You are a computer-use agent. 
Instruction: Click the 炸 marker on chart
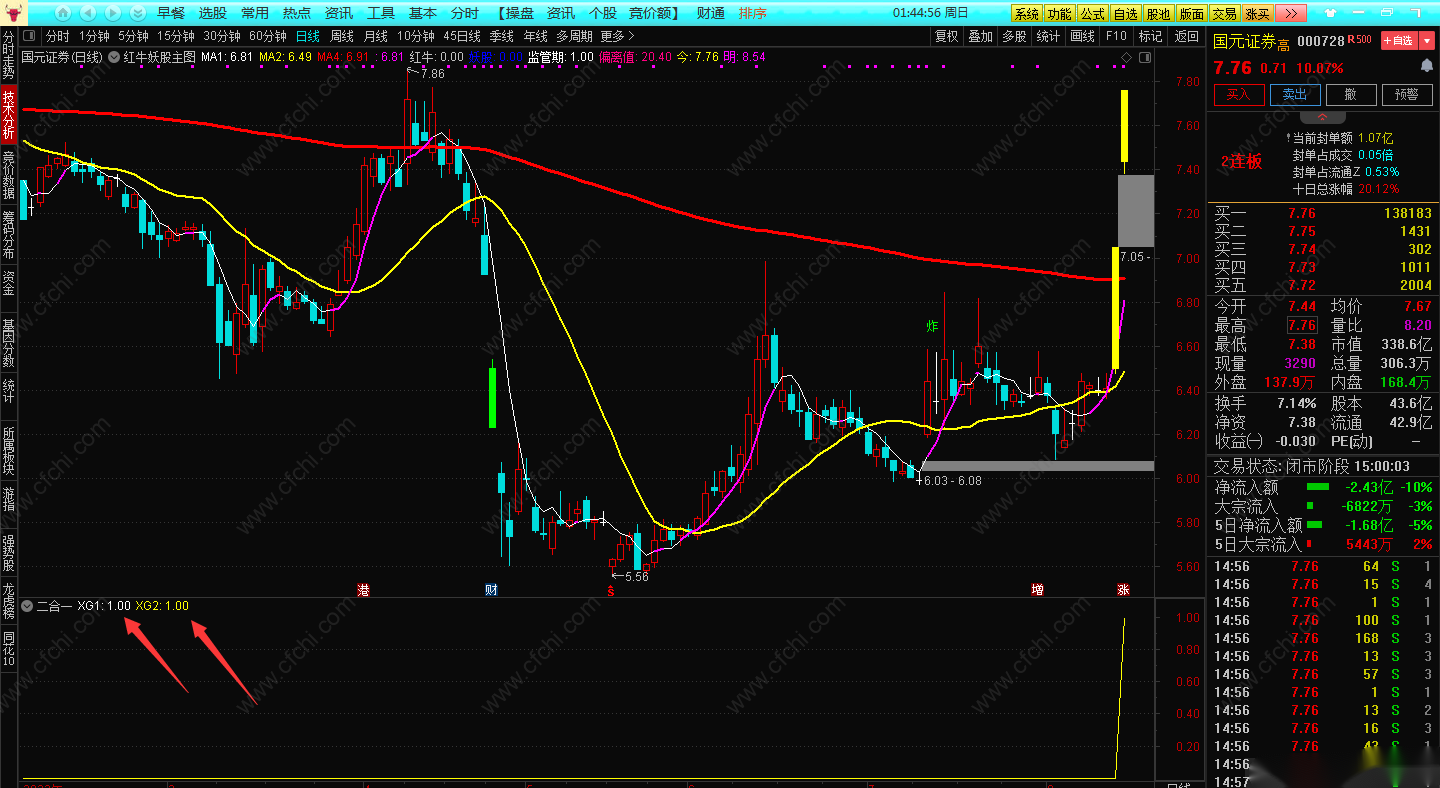932,326
